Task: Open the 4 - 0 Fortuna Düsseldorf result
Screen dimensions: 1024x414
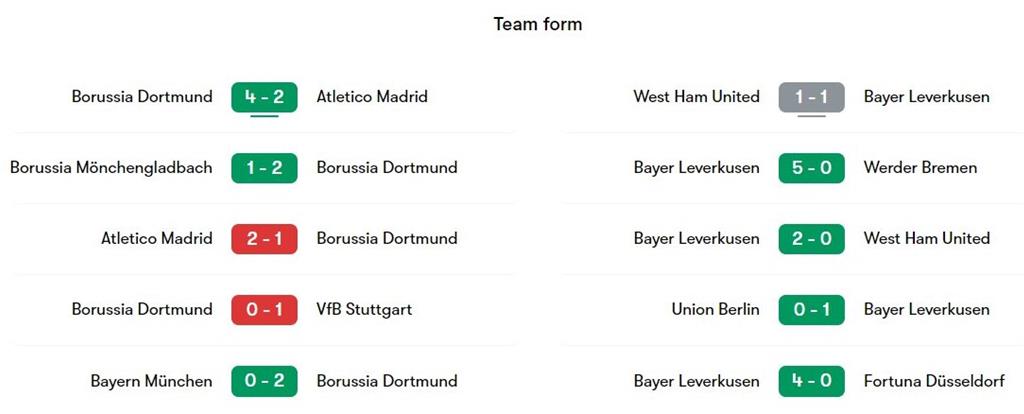Action: pyautogui.click(x=811, y=381)
